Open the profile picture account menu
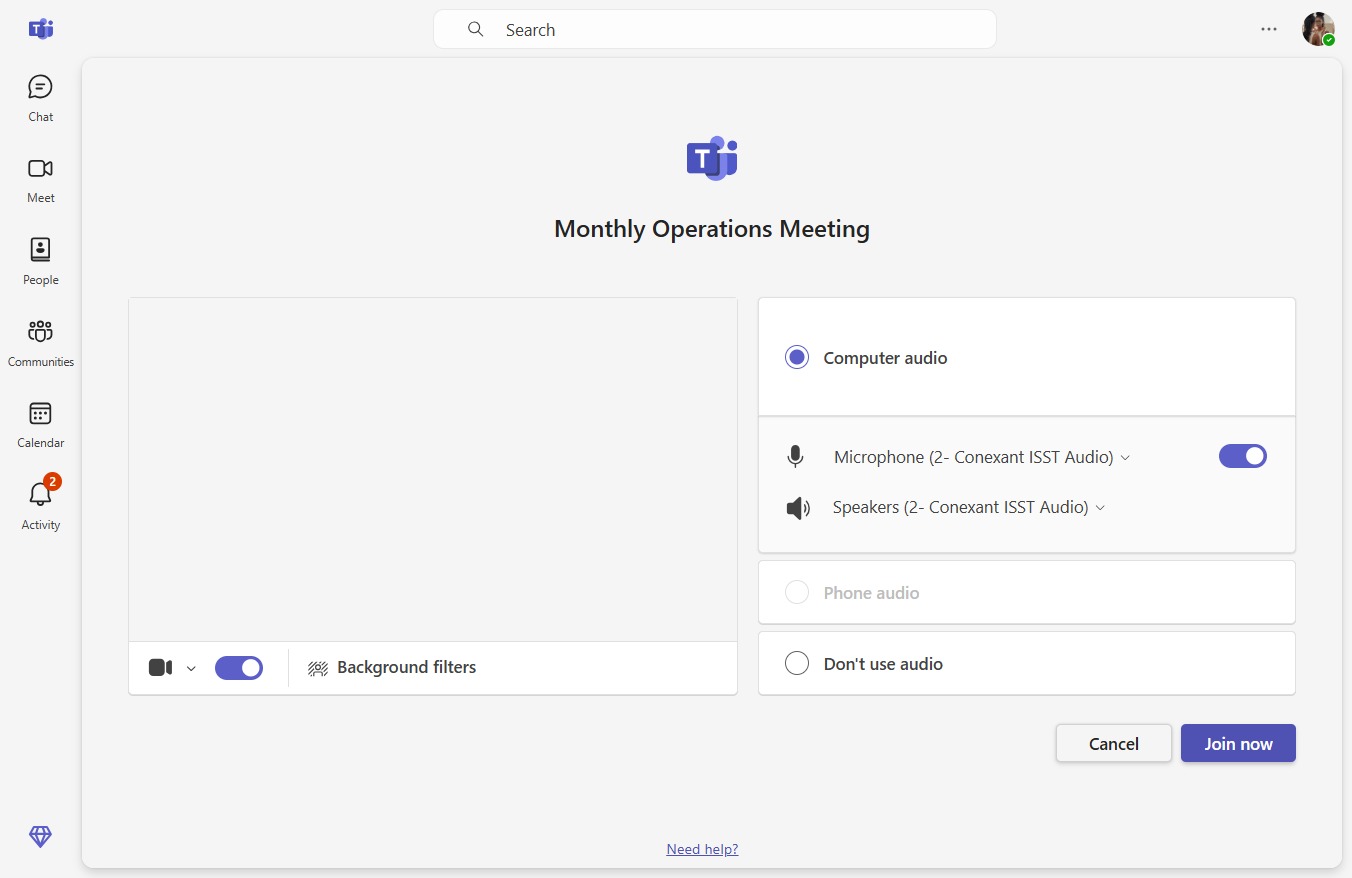This screenshot has width=1352, height=878. click(1318, 29)
